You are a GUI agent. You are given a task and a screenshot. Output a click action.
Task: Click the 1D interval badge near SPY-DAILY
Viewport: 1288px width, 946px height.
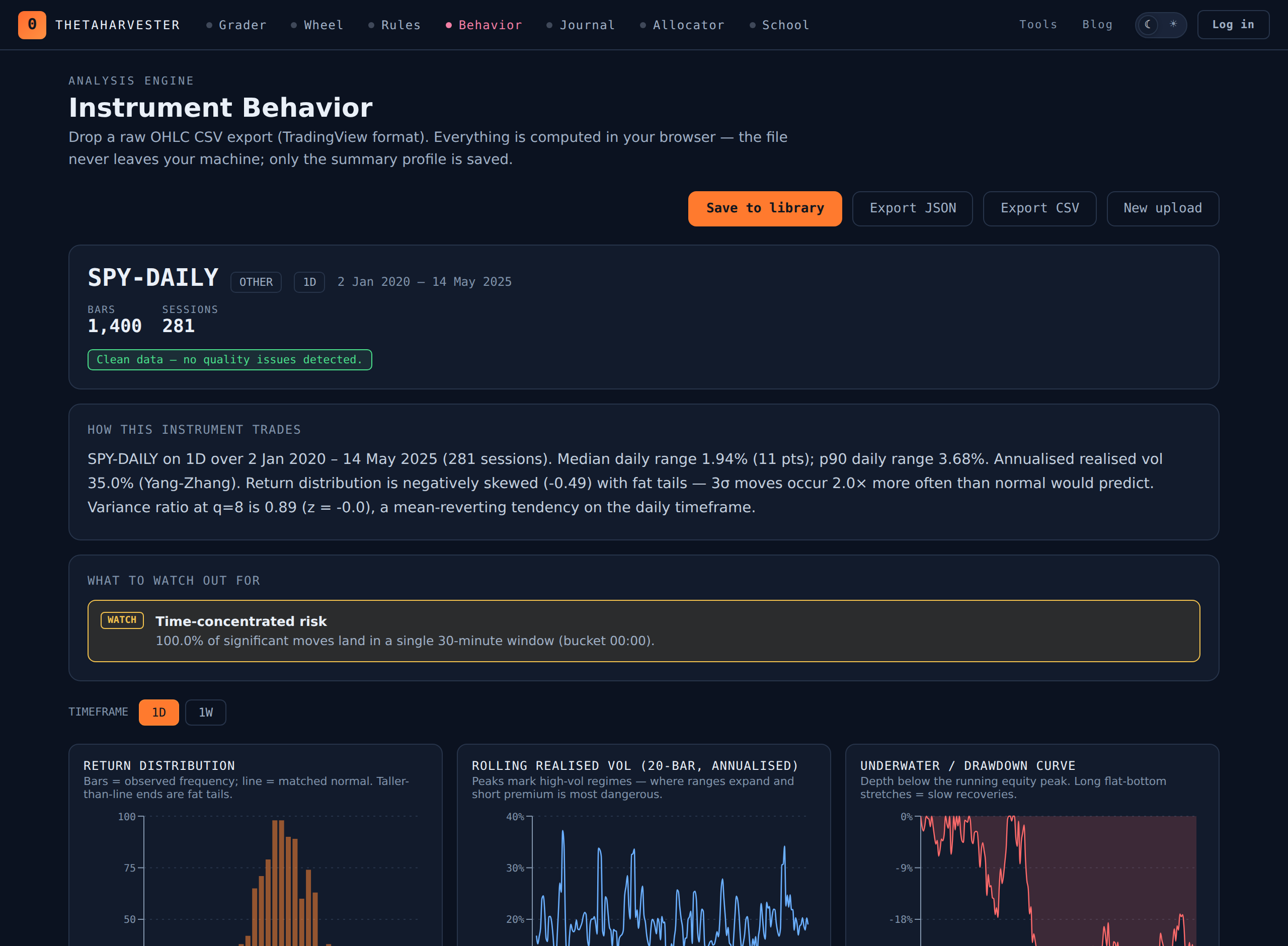click(x=309, y=282)
